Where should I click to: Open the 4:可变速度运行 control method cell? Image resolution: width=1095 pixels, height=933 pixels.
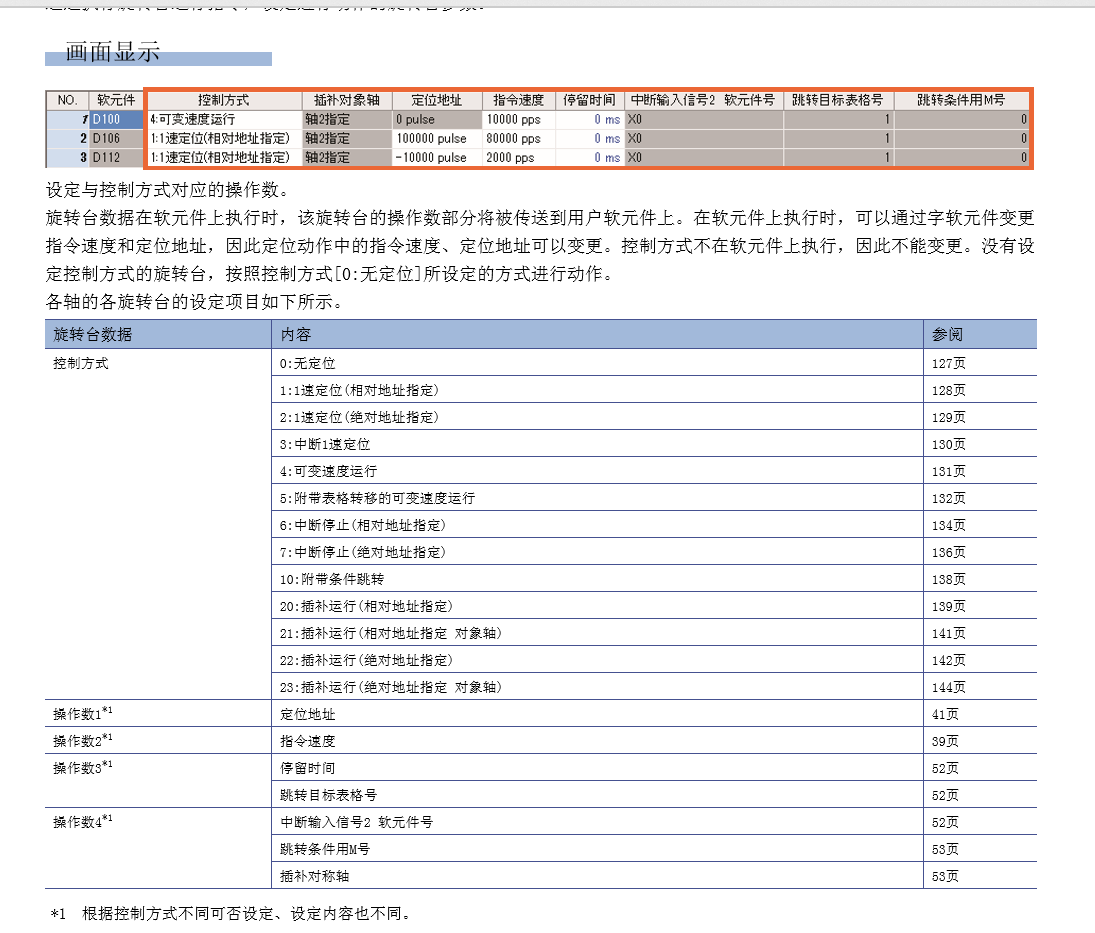coord(223,119)
